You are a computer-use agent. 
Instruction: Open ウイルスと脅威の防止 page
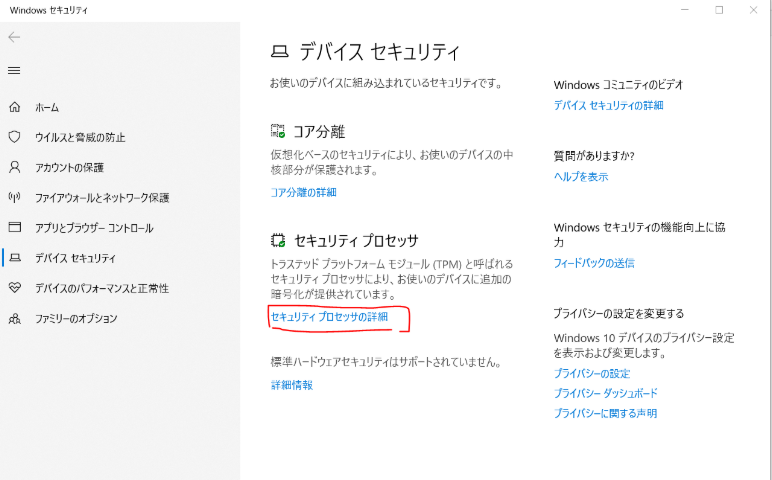click(80, 137)
